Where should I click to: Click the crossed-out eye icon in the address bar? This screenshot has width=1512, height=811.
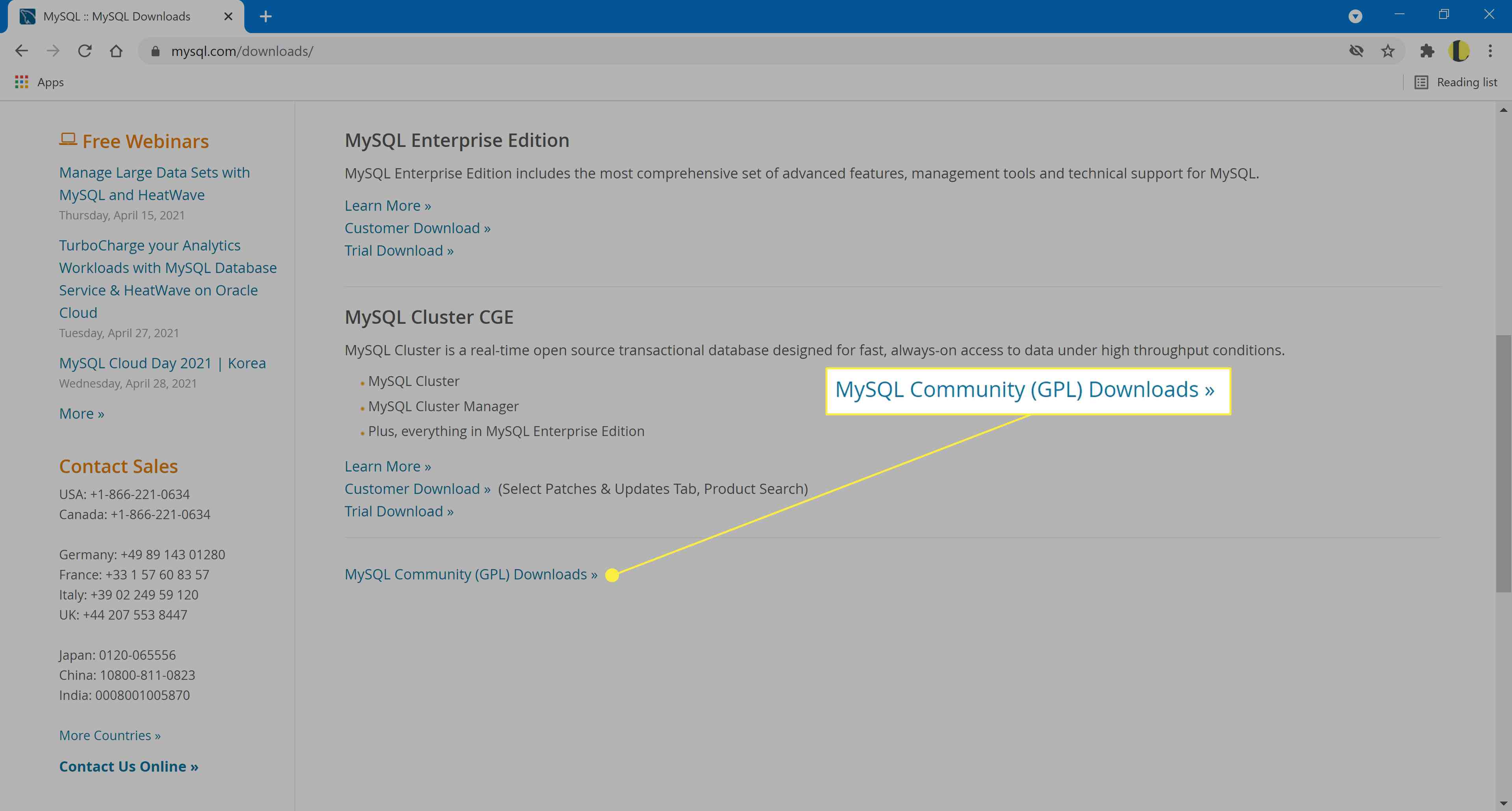1356,51
